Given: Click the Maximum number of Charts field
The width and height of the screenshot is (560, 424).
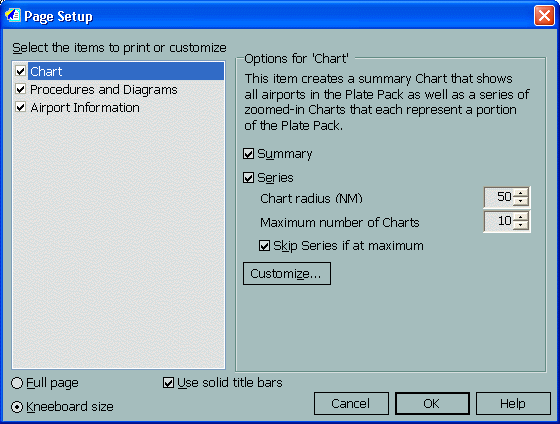Looking at the screenshot, I should [499, 221].
